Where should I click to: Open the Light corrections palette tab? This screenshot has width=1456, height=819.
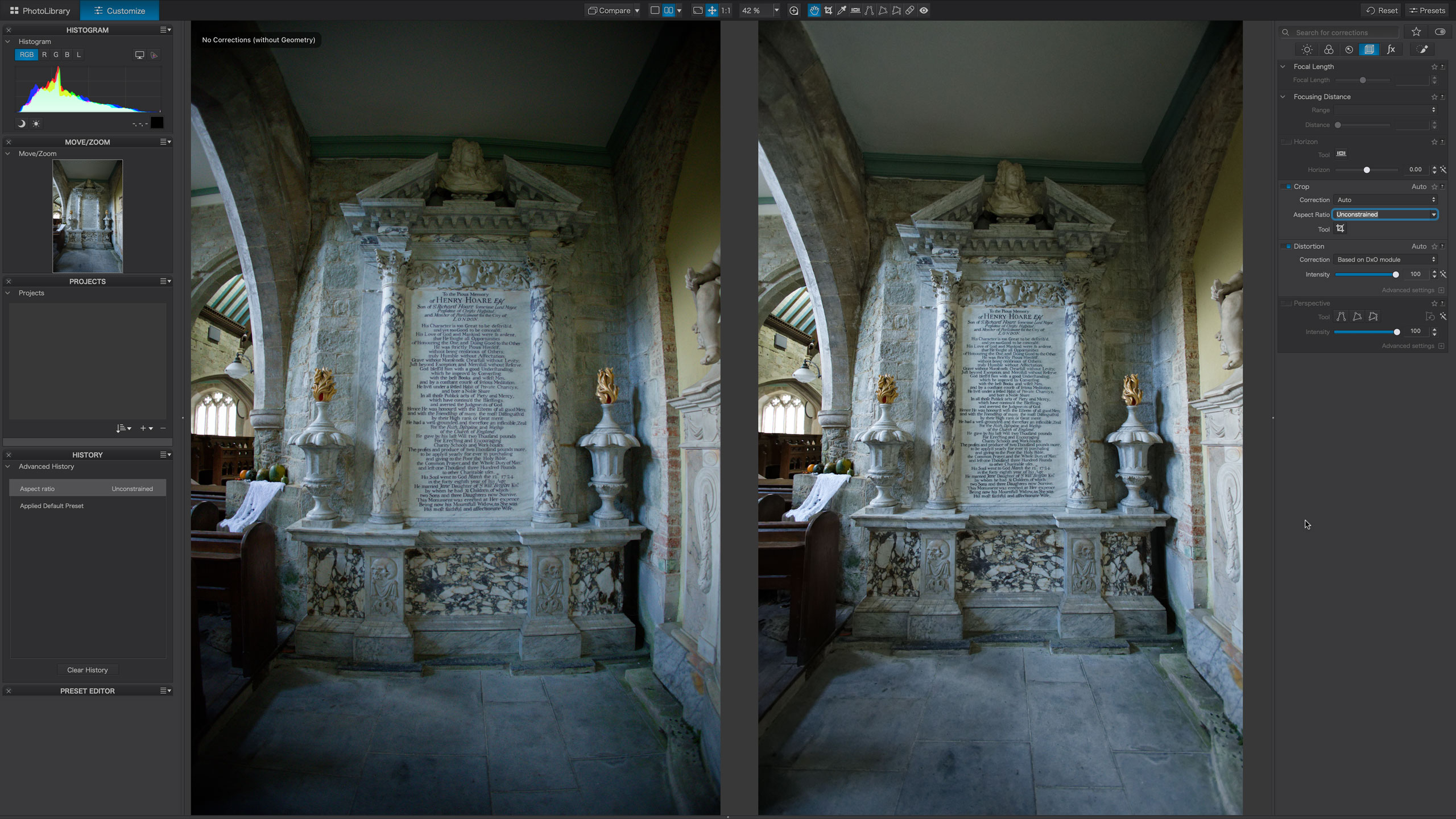(x=1307, y=49)
